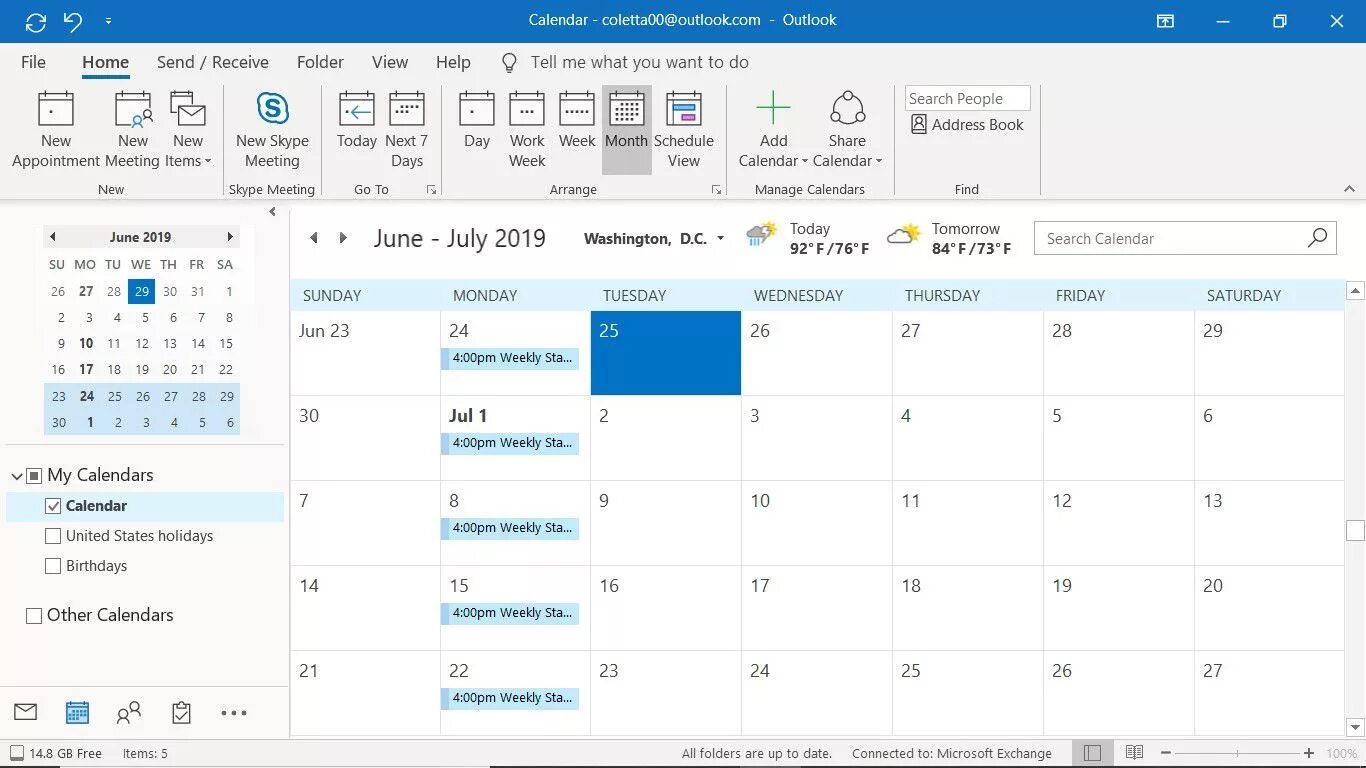
Task: Enable the United States holidays calendar
Action: (54, 536)
